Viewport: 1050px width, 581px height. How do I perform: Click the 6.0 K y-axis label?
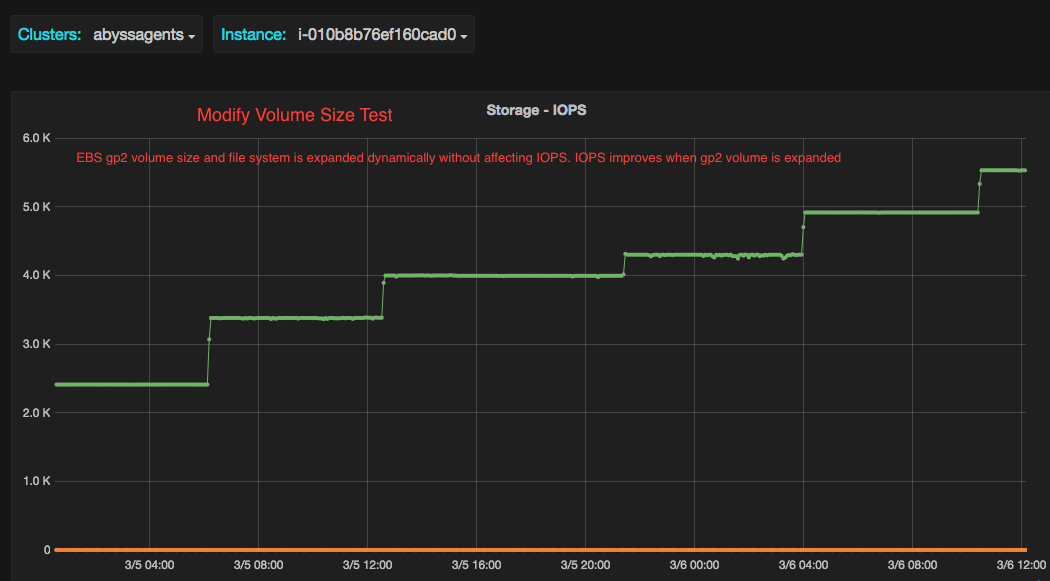pyautogui.click(x=36, y=138)
